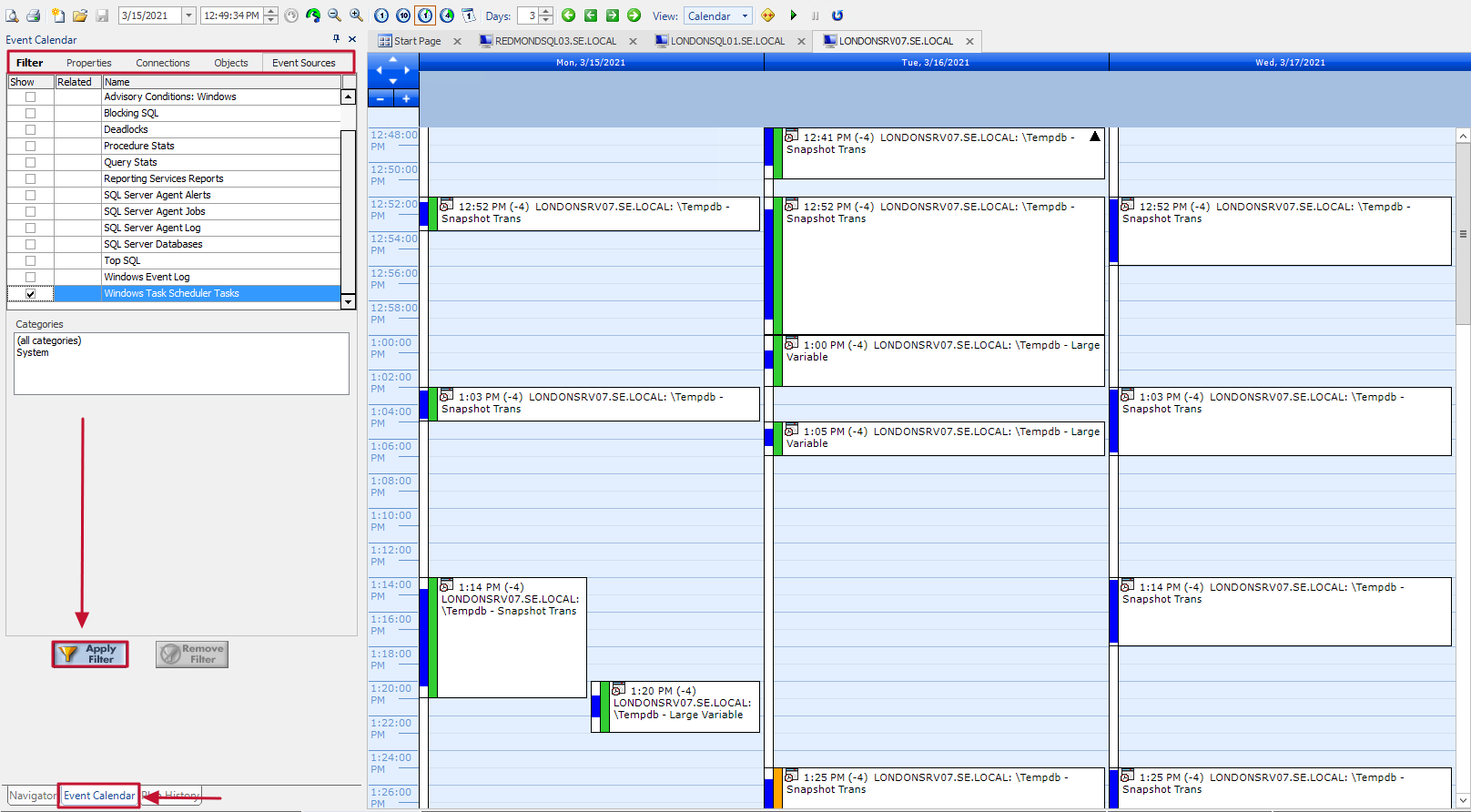Click the green circular arrow toolbar icon

pos(313,15)
